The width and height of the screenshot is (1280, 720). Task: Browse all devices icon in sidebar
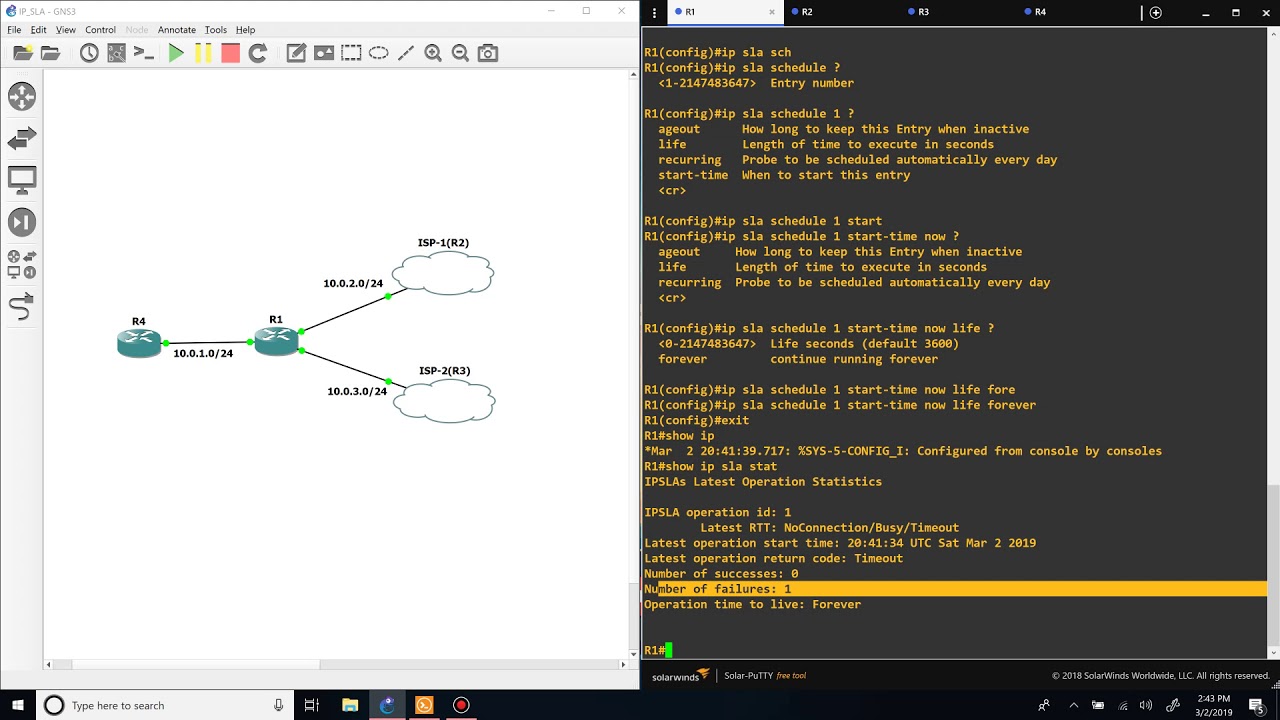click(x=22, y=265)
